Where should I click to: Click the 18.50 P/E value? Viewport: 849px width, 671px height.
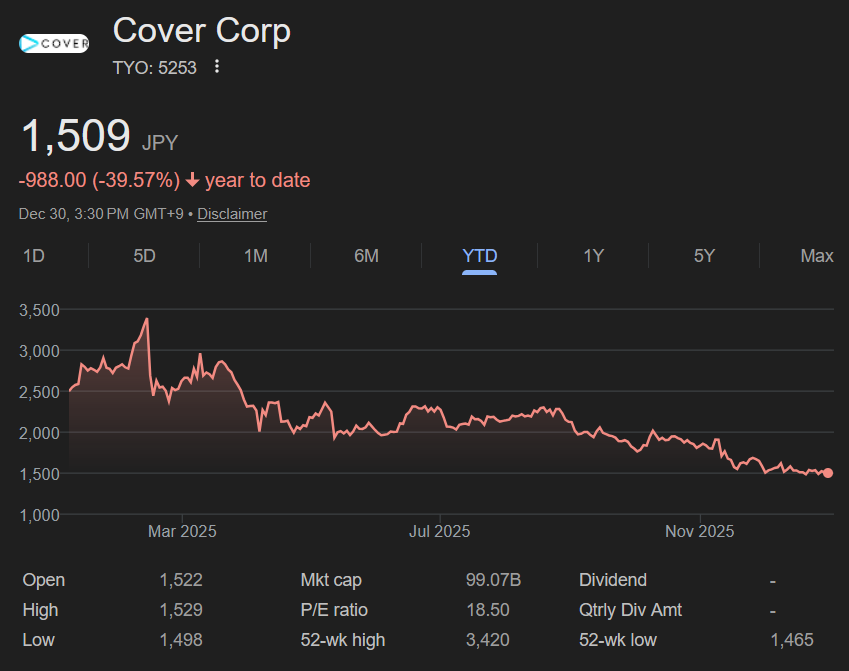click(488, 610)
